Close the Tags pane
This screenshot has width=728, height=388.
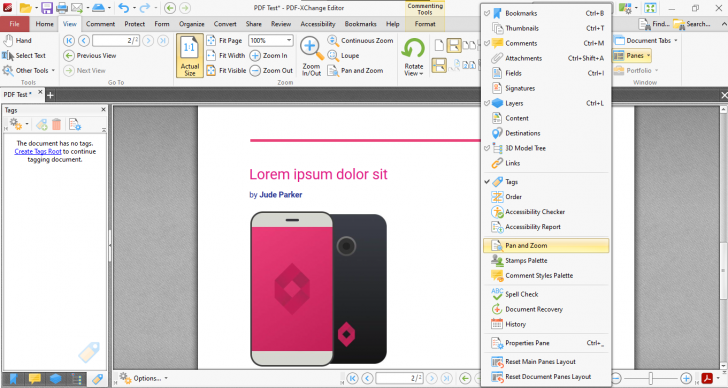coord(104,110)
